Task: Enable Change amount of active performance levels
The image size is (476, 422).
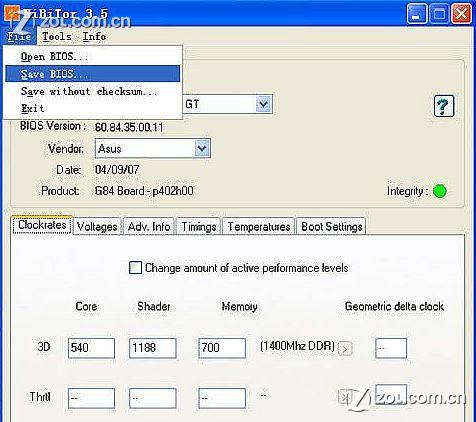Action: tap(135, 268)
